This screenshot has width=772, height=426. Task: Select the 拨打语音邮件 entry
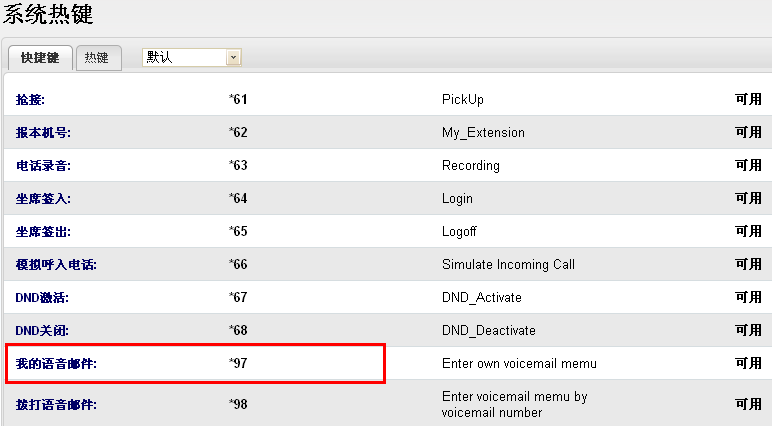(x=56, y=405)
